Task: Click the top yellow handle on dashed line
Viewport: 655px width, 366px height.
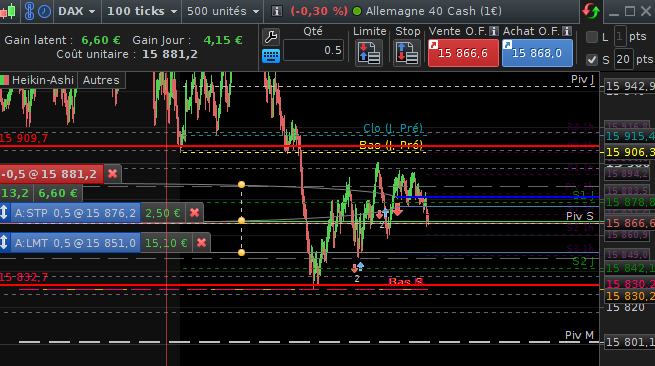Action: 241,184
